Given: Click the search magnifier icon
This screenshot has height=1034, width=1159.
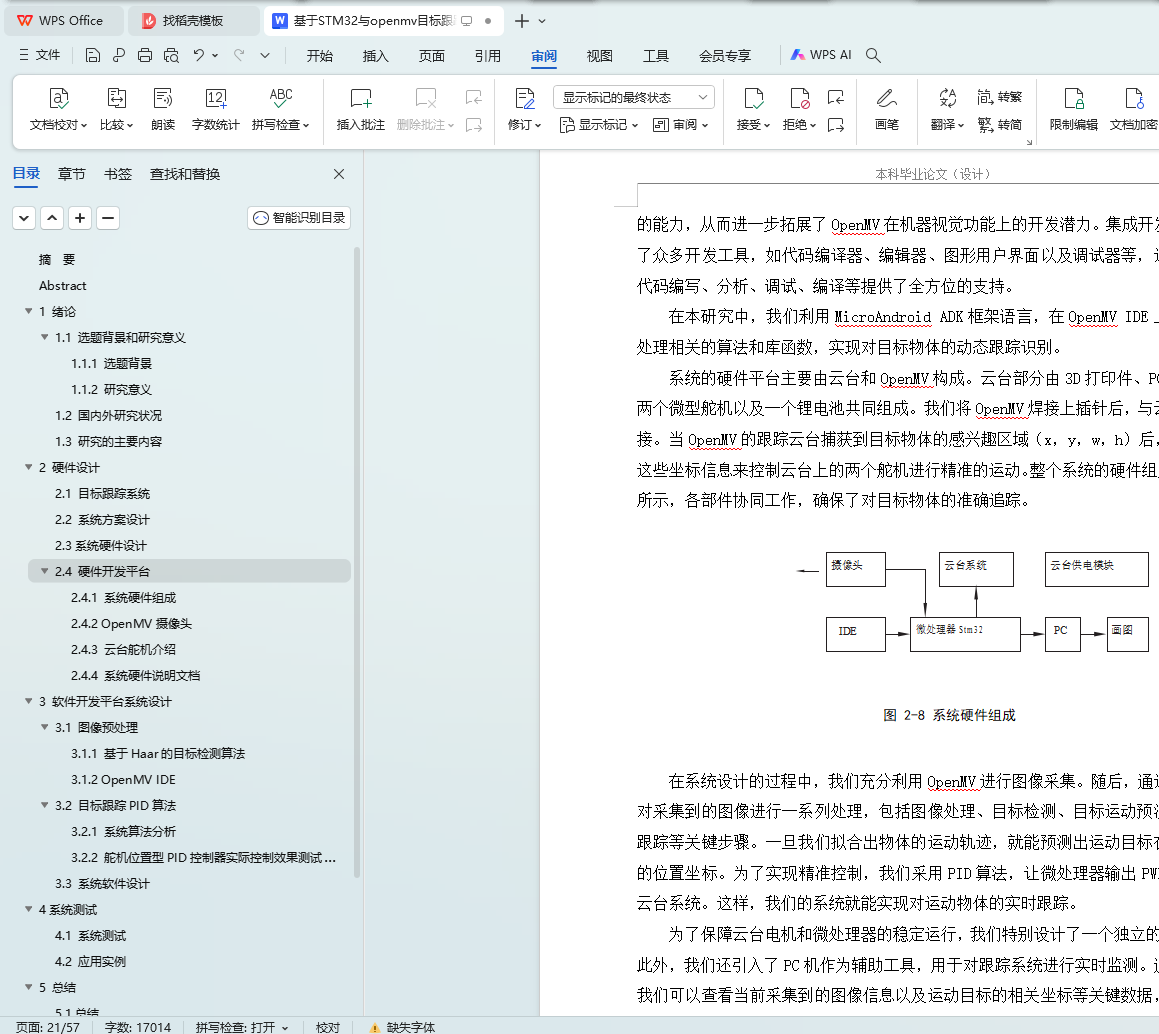Looking at the screenshot, I should click(x=873, y=55).
